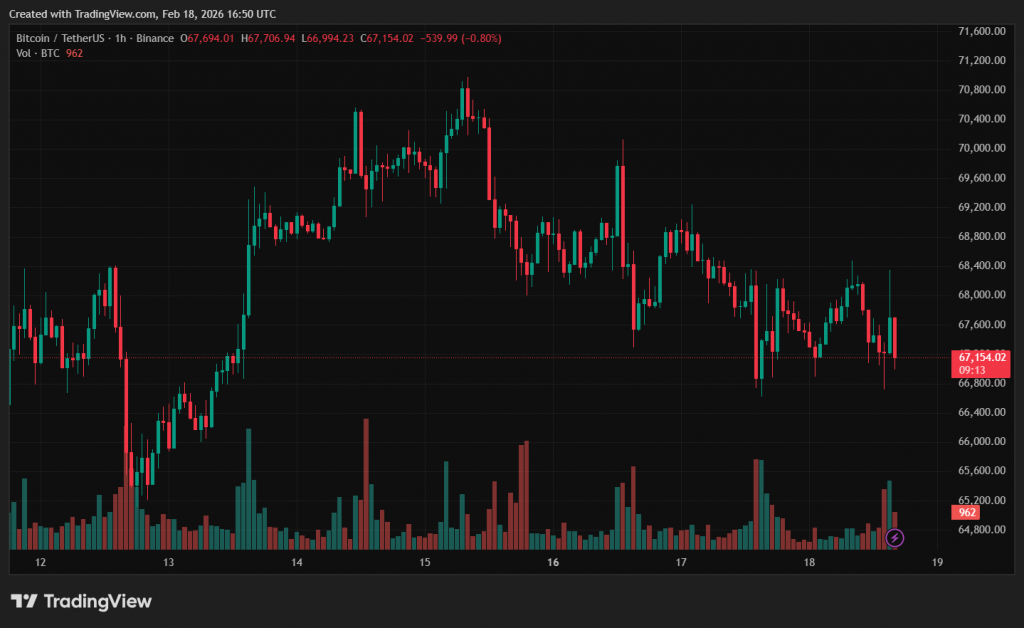Select date 13 on the time axis

(168, 563)
